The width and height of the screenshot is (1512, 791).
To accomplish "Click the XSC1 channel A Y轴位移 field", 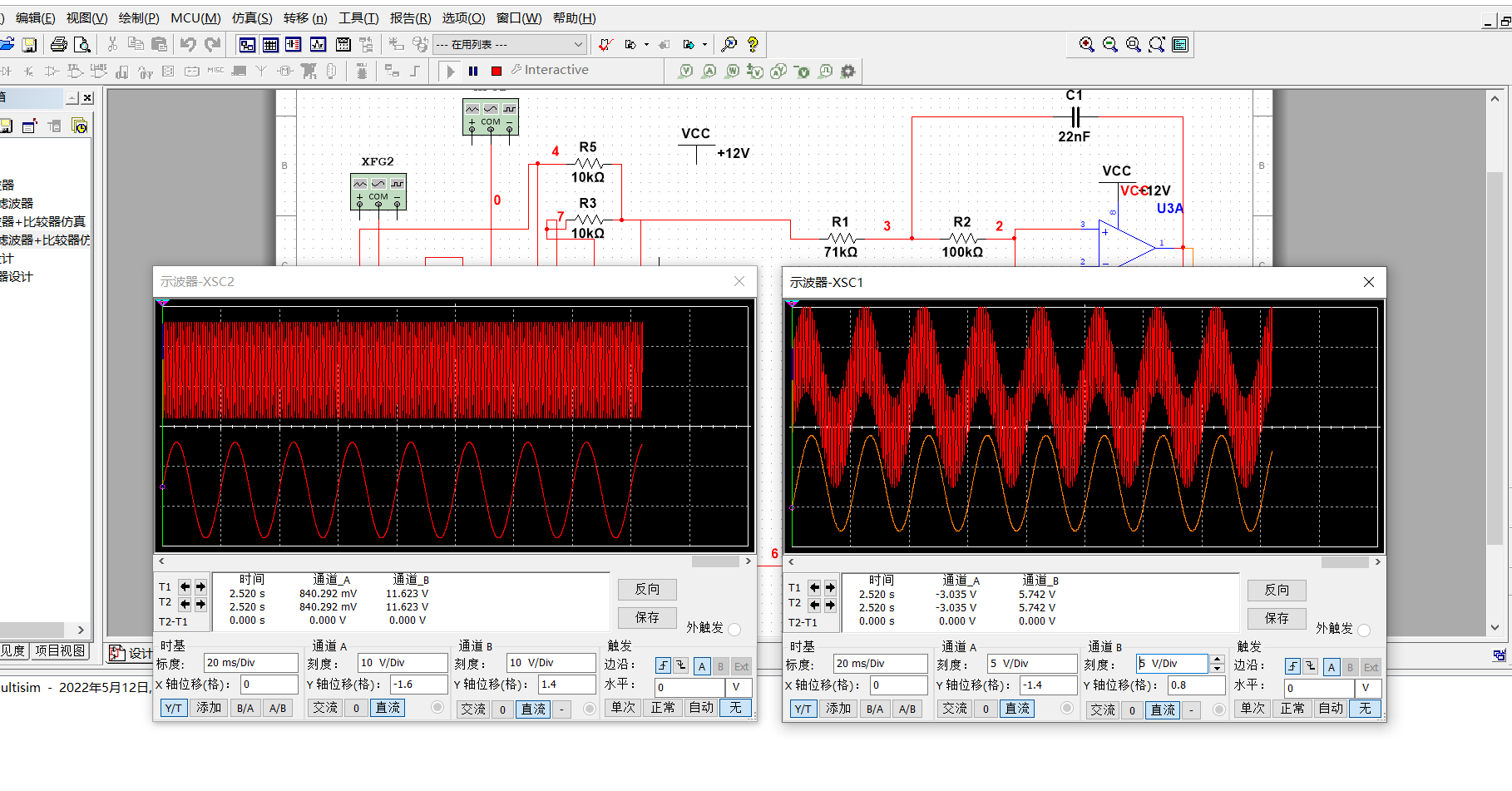I will coord(1048,685).
